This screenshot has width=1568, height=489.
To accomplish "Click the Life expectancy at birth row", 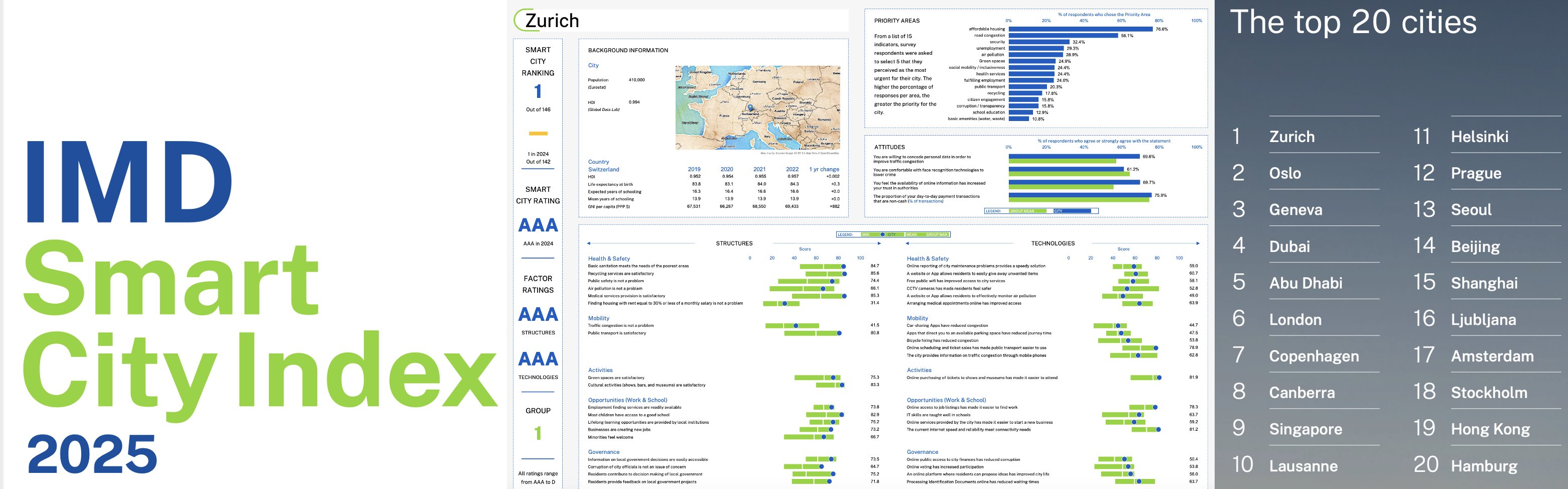I will (x=713, y=184).
